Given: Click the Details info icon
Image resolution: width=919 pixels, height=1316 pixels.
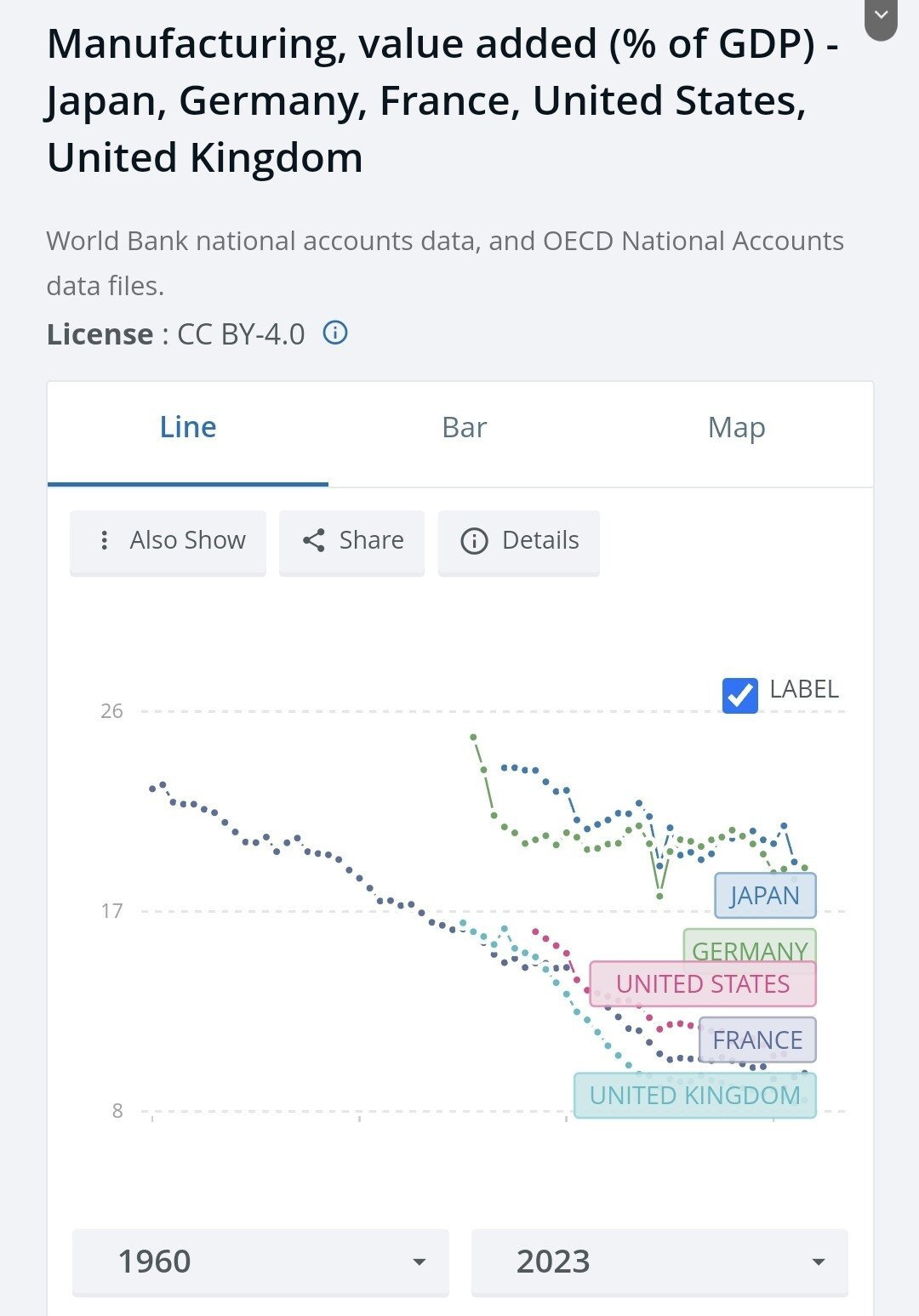Looking at the screenshot, I should [474, 541].
